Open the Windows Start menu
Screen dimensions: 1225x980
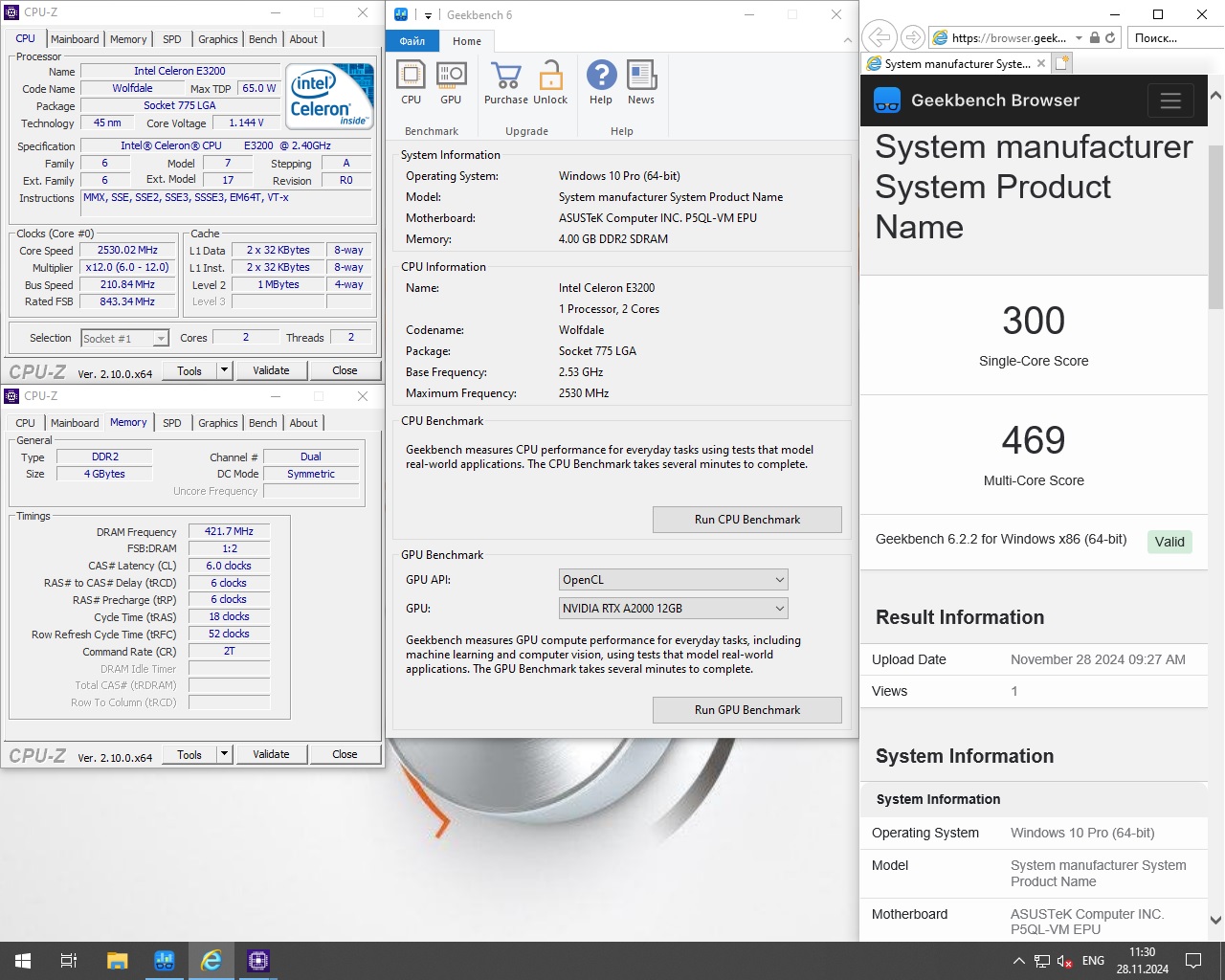click(x=23, y=961)
